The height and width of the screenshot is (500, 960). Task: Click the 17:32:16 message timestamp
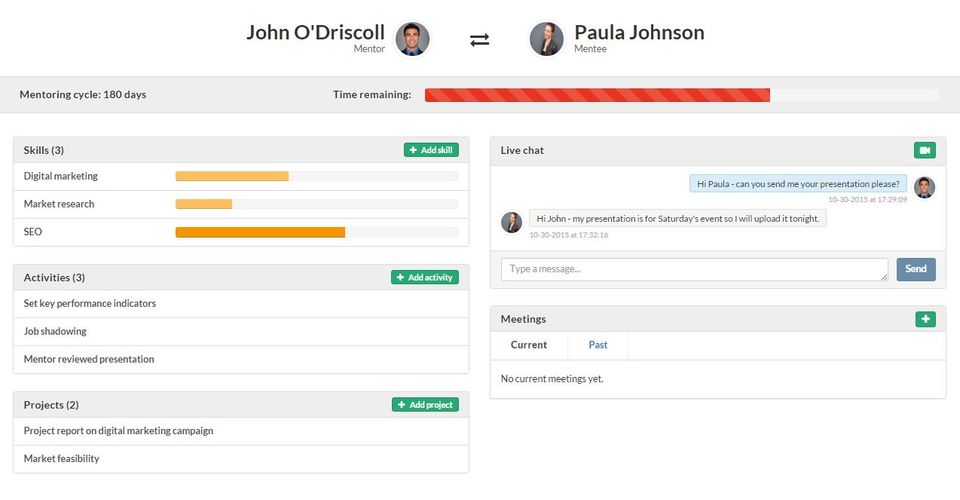tap(569, 235)
